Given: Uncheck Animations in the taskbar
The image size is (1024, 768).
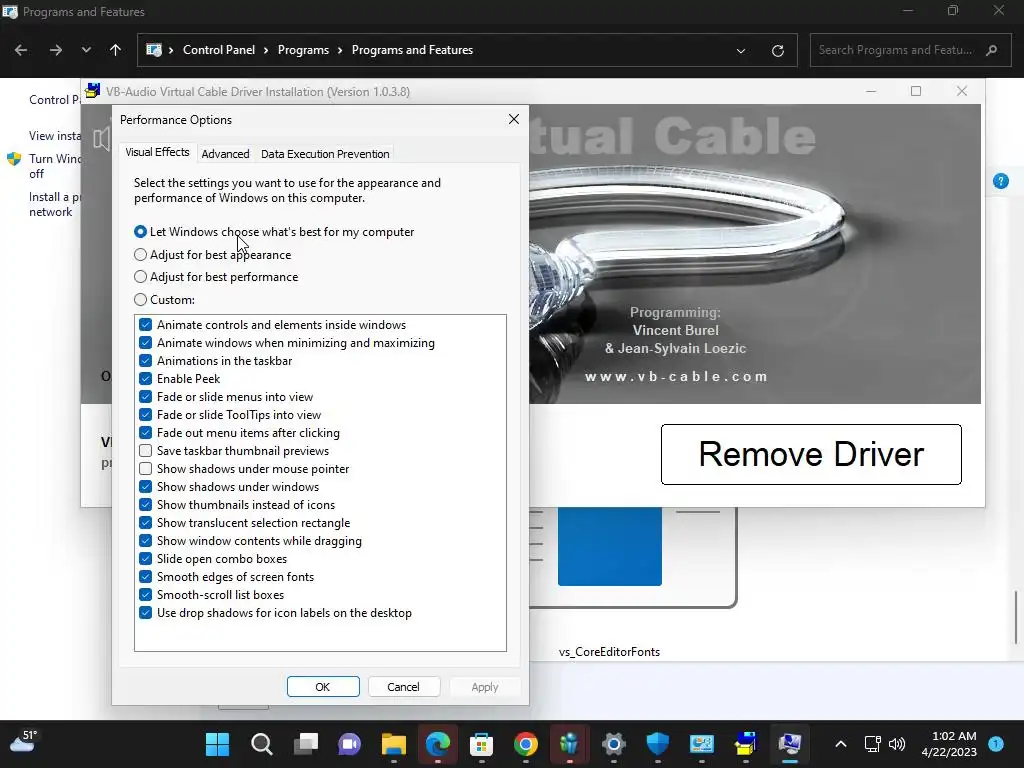Looking at the screenshot, I should pyautogui.click(x=146, y=360).
